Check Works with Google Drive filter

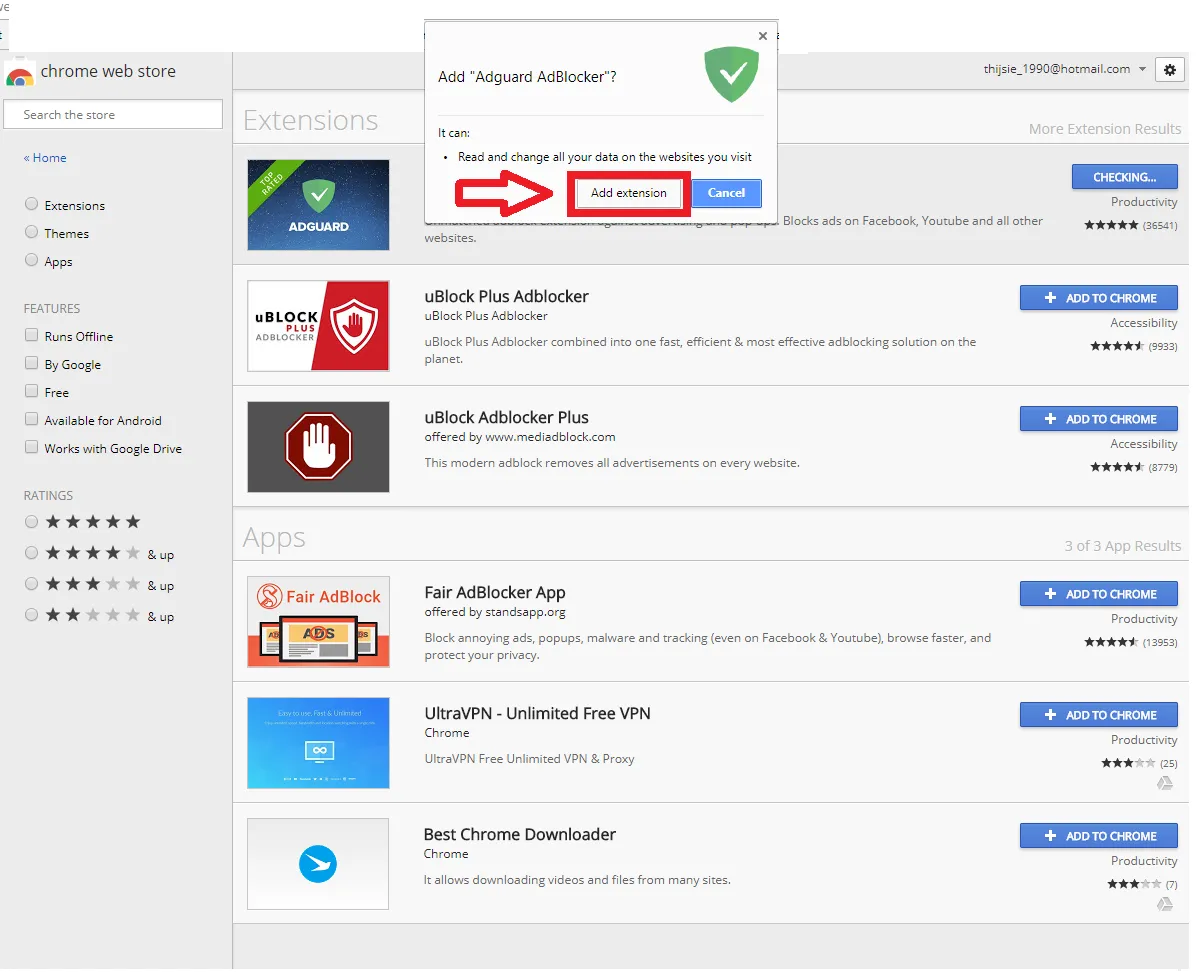click(31, 448)
